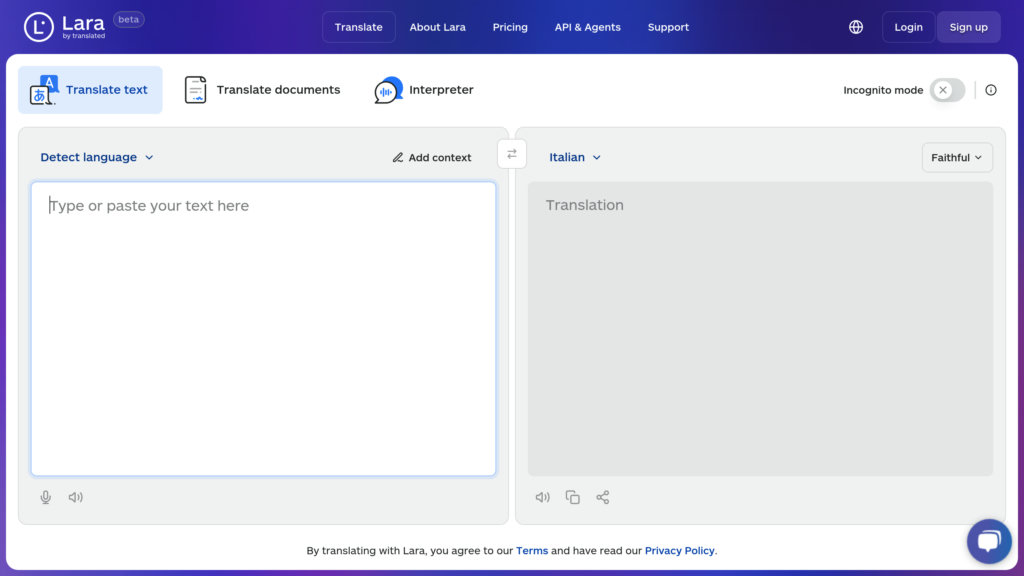Swap source and target languages

pos(512,154)
